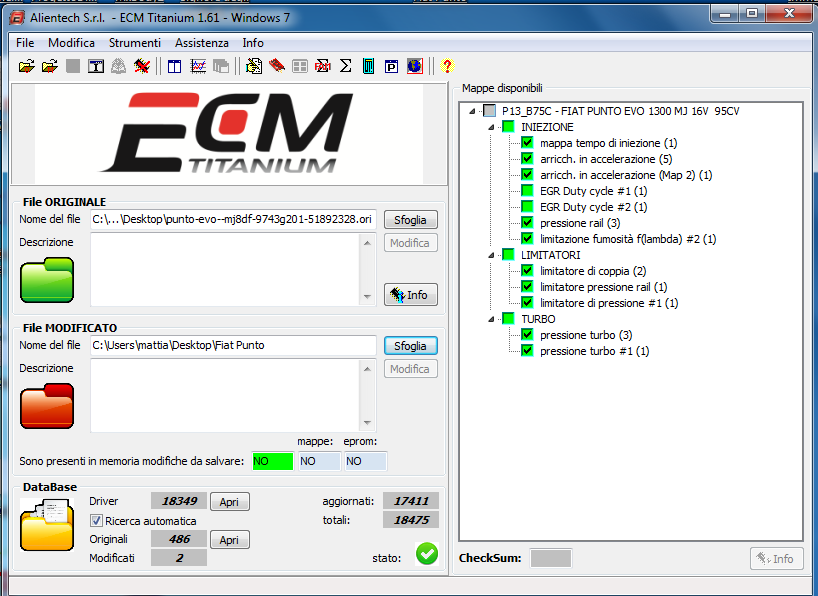Click the green checkmark stato icon
Screen dimensions: 818x596
pos(427,554)
